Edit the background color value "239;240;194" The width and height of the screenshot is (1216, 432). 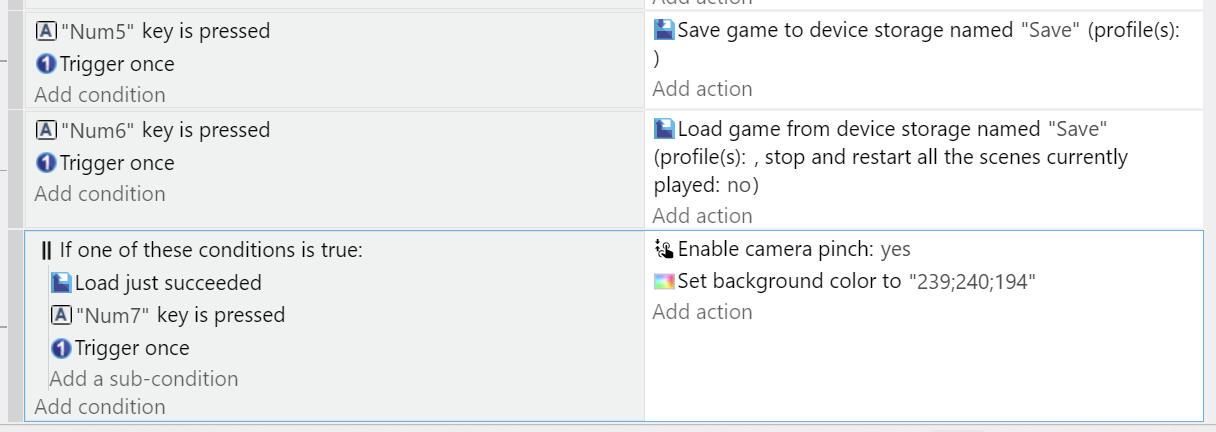click(971, 281)
